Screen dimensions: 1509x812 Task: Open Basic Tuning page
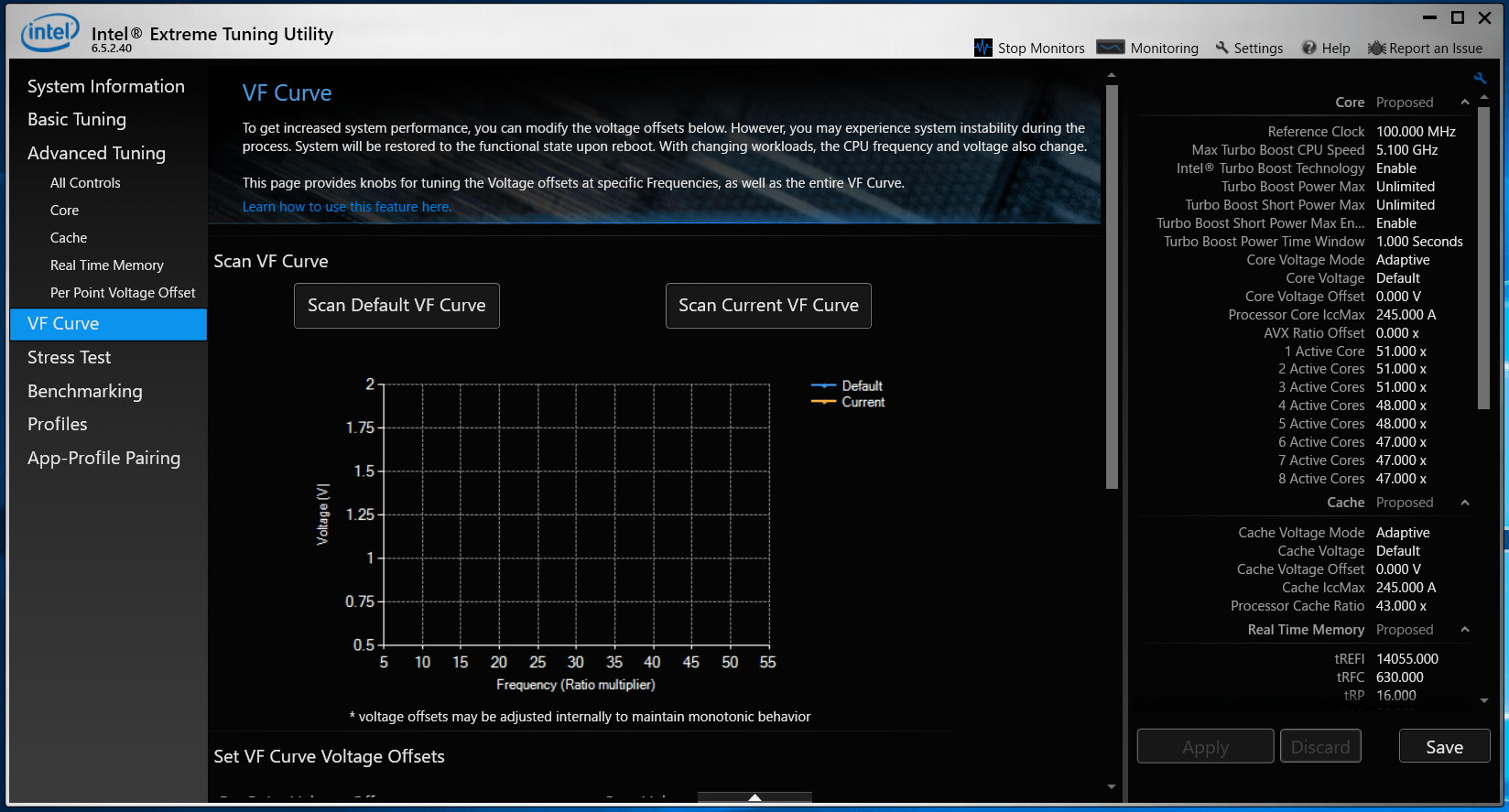77,119
